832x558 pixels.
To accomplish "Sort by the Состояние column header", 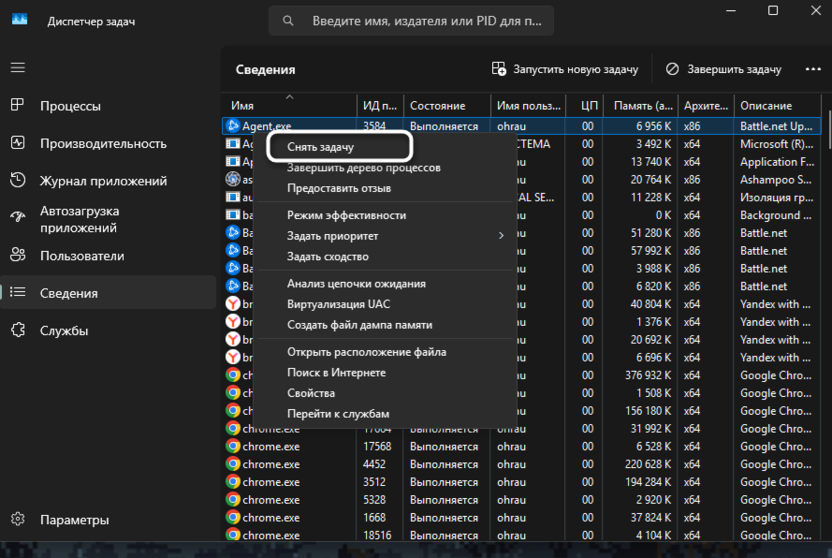I will click(447, 106).
